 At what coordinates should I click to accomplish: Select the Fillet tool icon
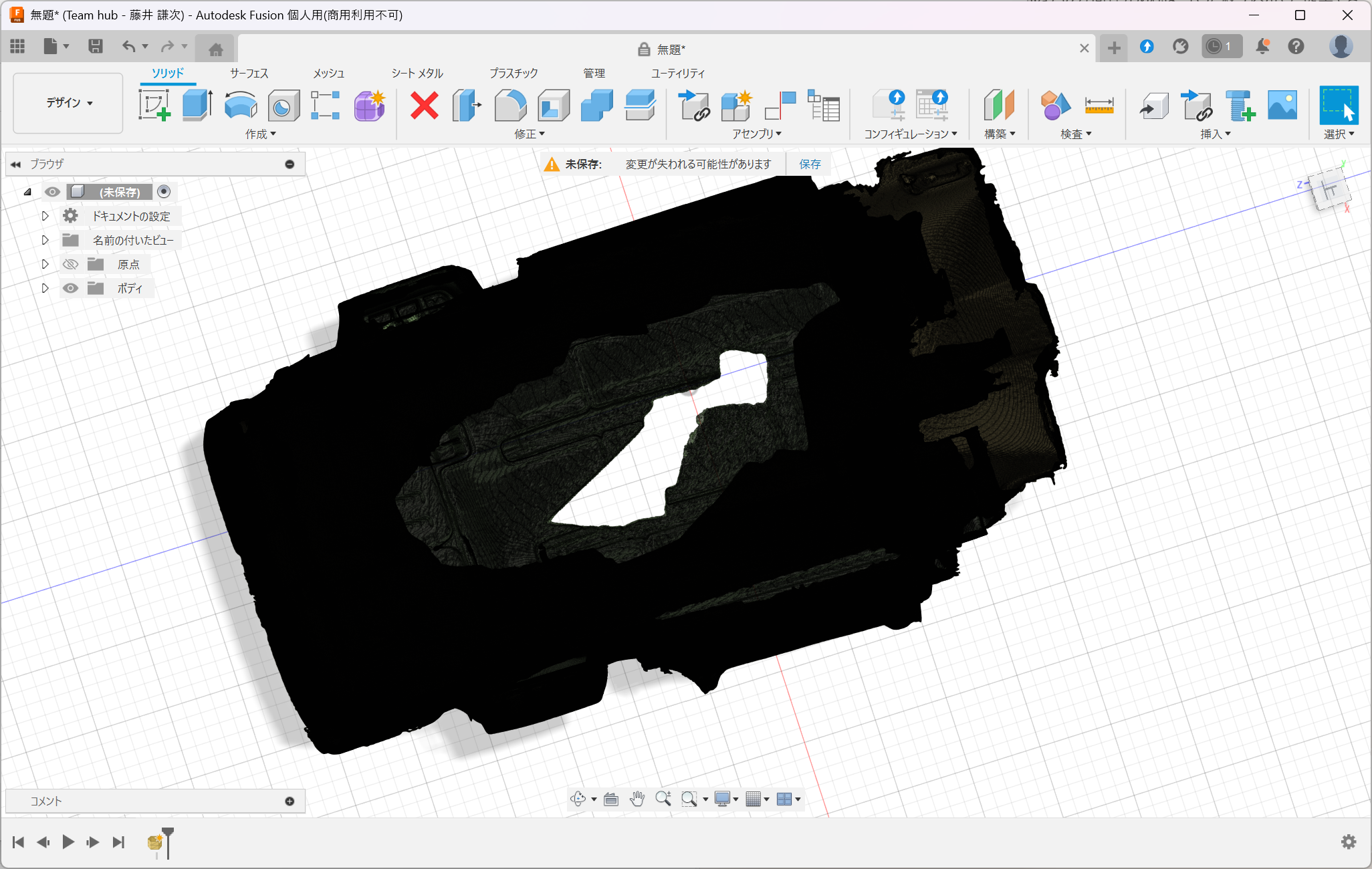510,105
